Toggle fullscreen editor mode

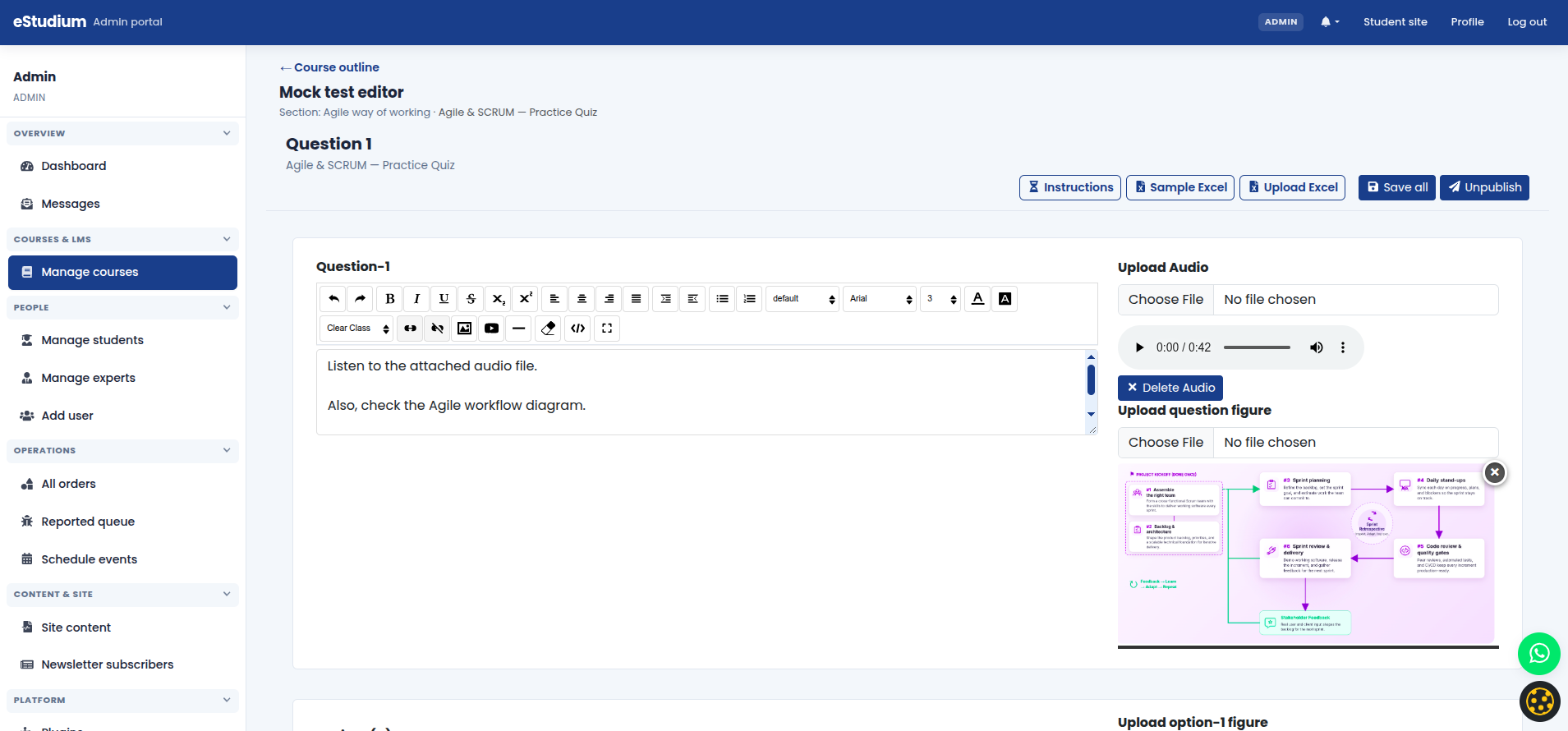(607, 329)
